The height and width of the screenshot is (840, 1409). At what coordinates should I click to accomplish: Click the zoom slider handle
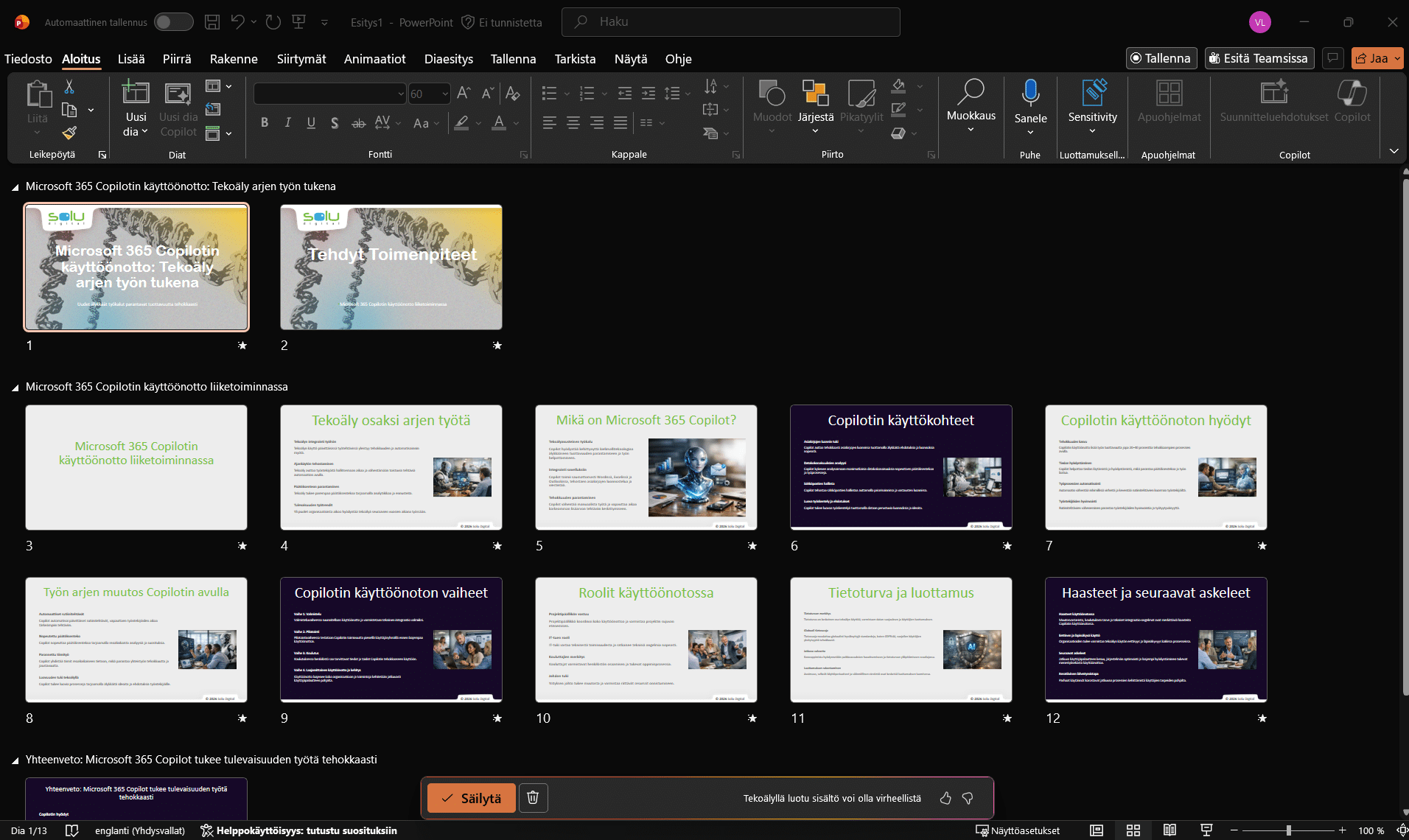click(x=1288, y=830)
